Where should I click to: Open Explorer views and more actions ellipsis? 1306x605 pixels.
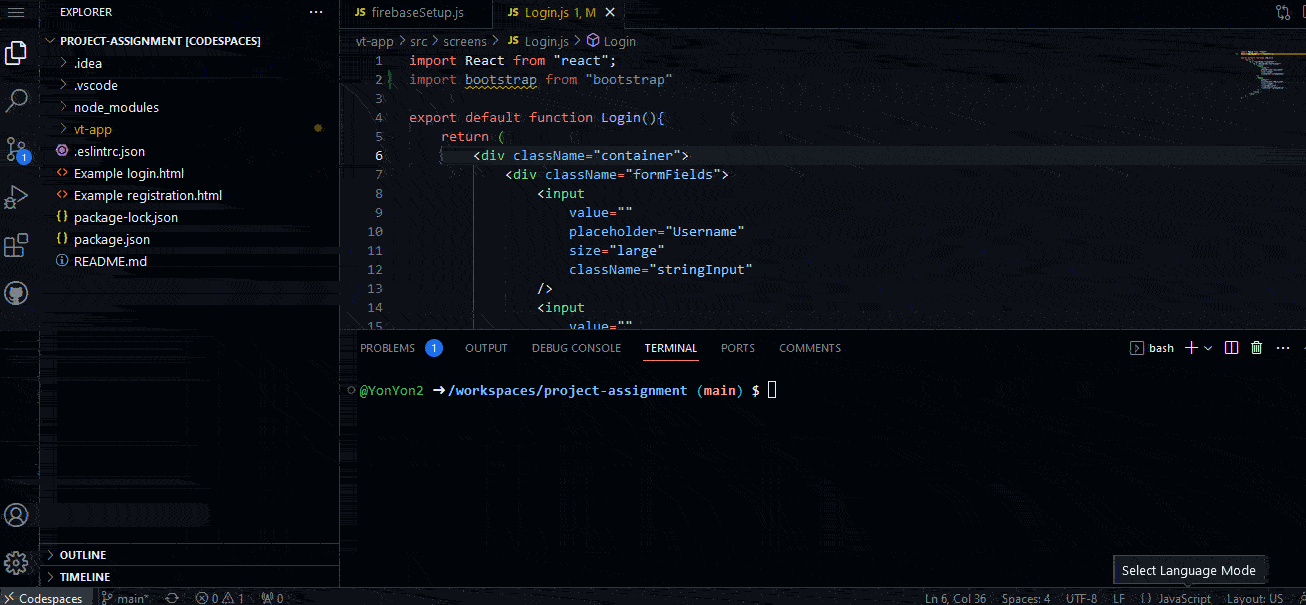(316, 12)
